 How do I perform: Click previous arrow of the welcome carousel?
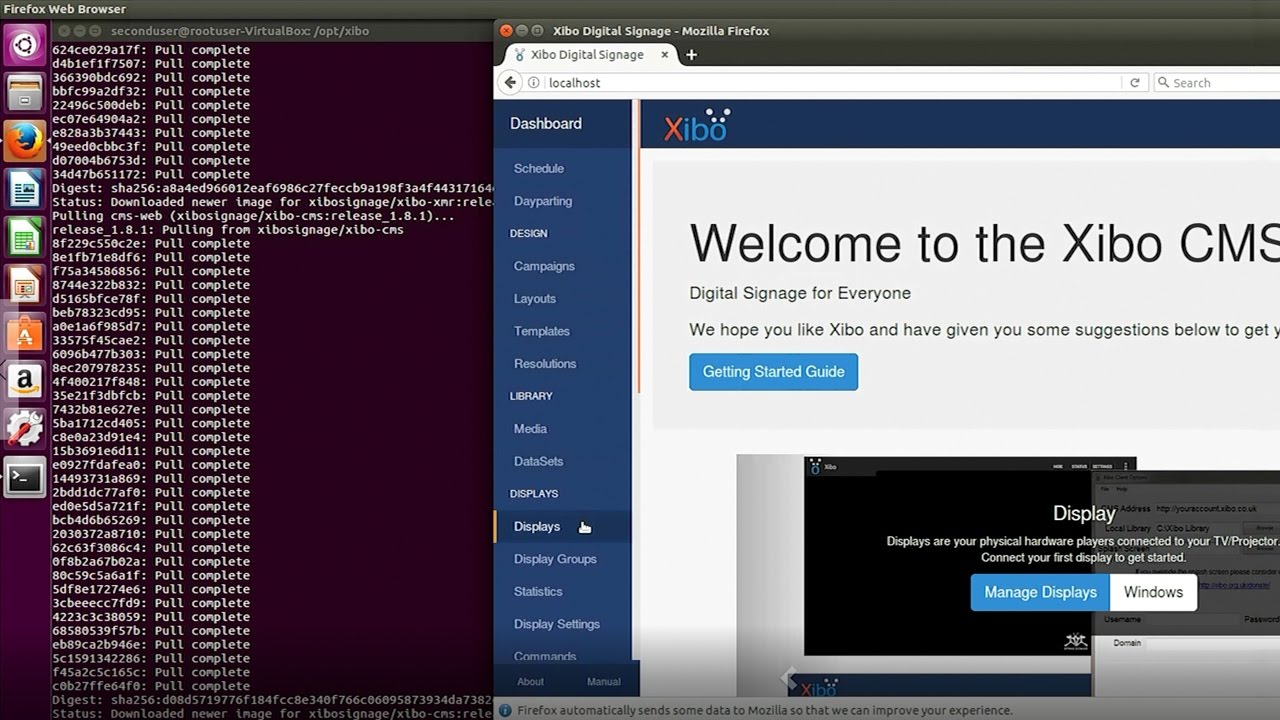(788, 677)
